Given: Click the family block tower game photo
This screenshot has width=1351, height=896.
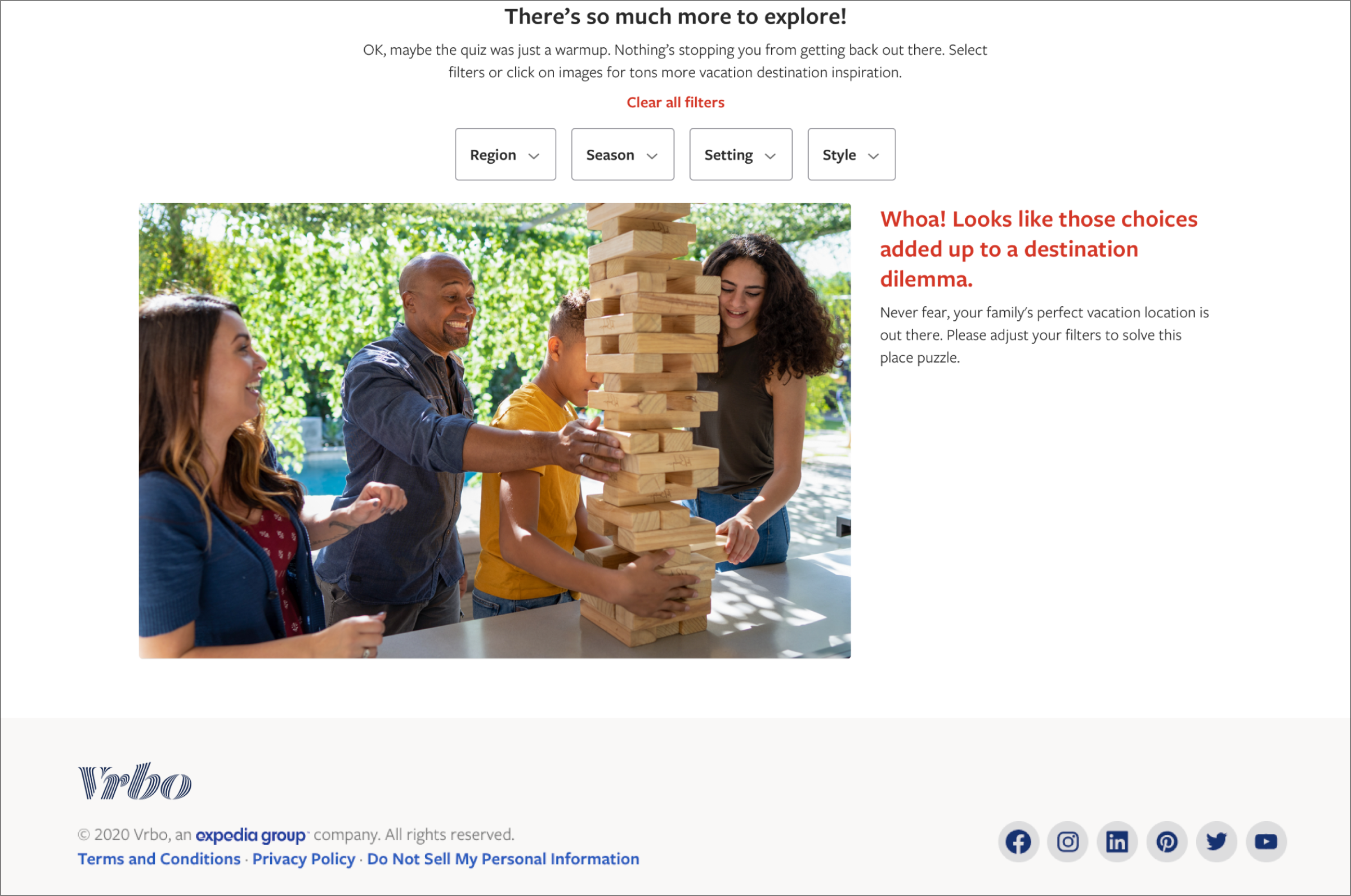Looking at the screenshot, I should point(495,431).
